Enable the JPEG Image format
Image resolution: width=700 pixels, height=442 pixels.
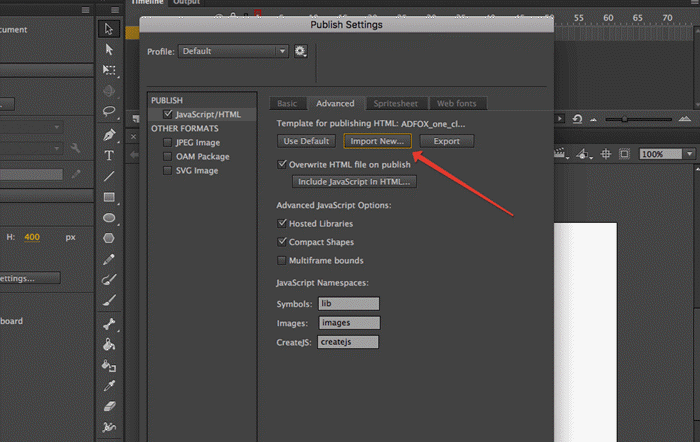(168, 143)
